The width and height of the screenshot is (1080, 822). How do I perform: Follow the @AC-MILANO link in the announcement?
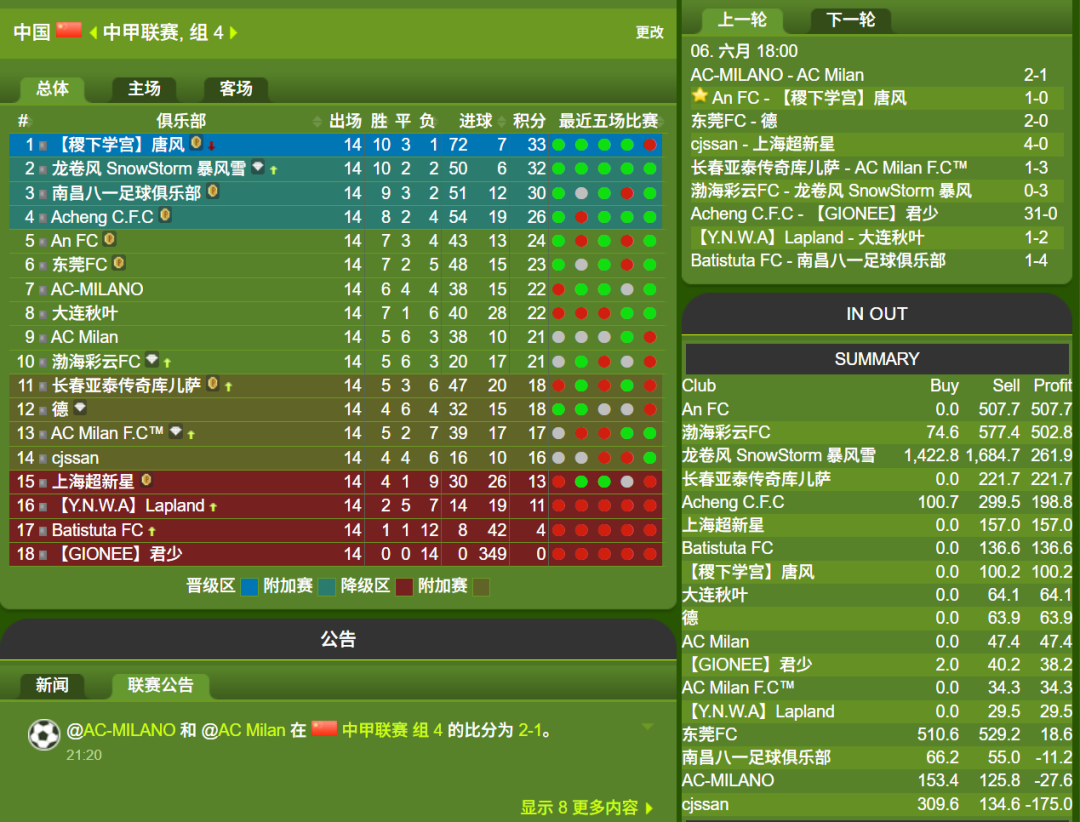coord(121,730)
